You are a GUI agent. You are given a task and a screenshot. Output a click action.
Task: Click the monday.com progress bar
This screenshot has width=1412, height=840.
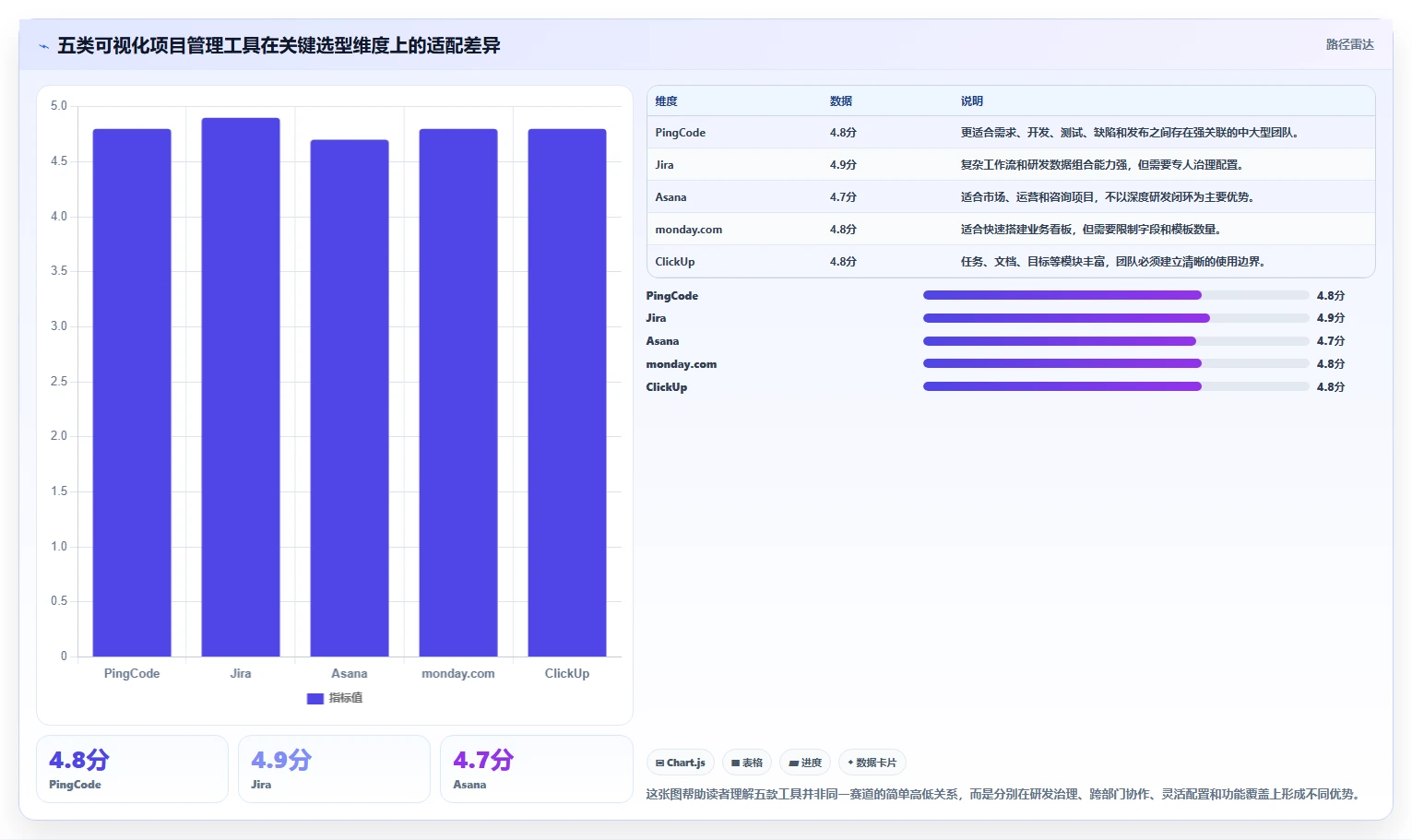pos(1116,363)
